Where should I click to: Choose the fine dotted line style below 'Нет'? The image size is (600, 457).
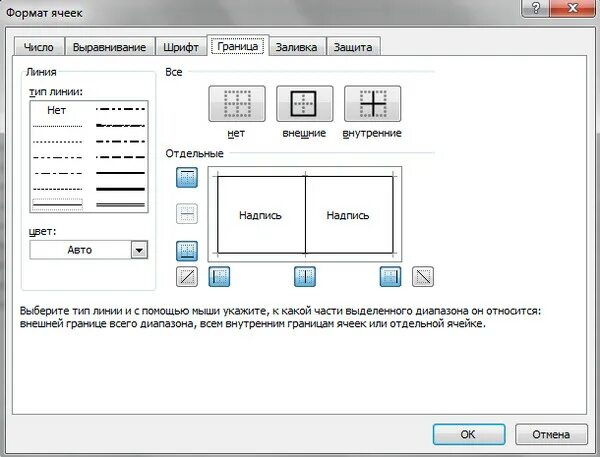[57, 126]
